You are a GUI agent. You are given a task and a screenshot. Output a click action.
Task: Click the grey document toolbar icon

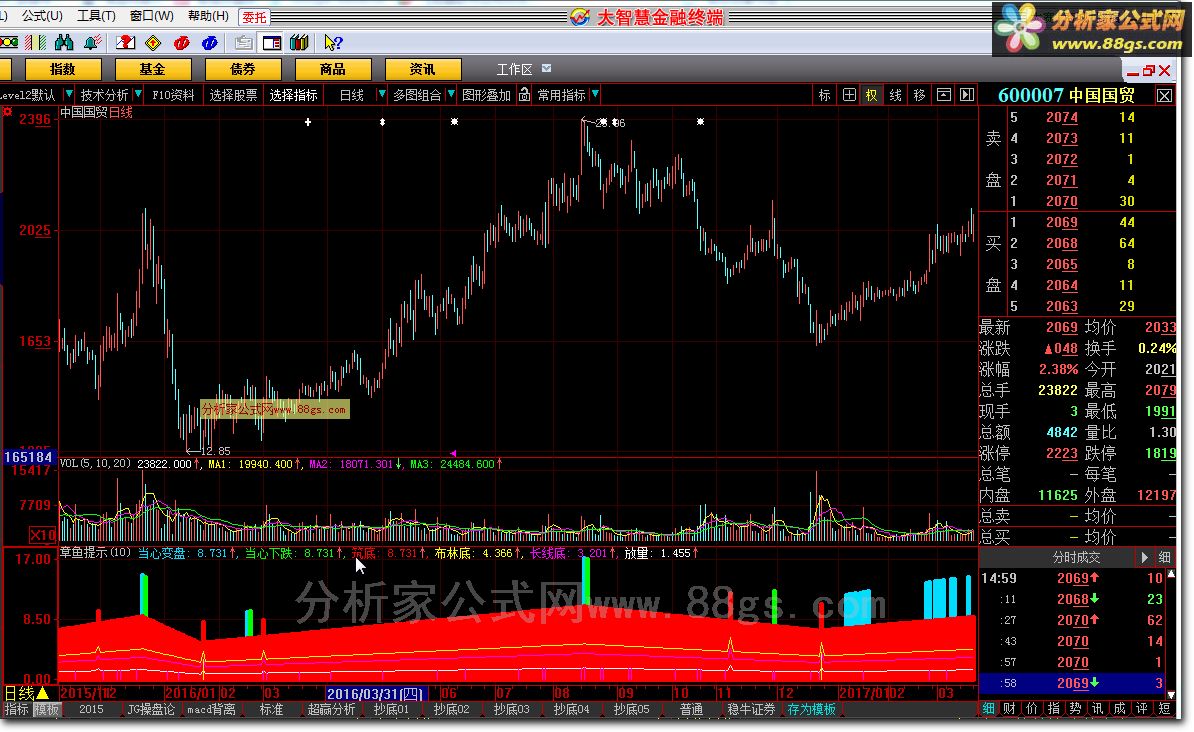[244, 43]
